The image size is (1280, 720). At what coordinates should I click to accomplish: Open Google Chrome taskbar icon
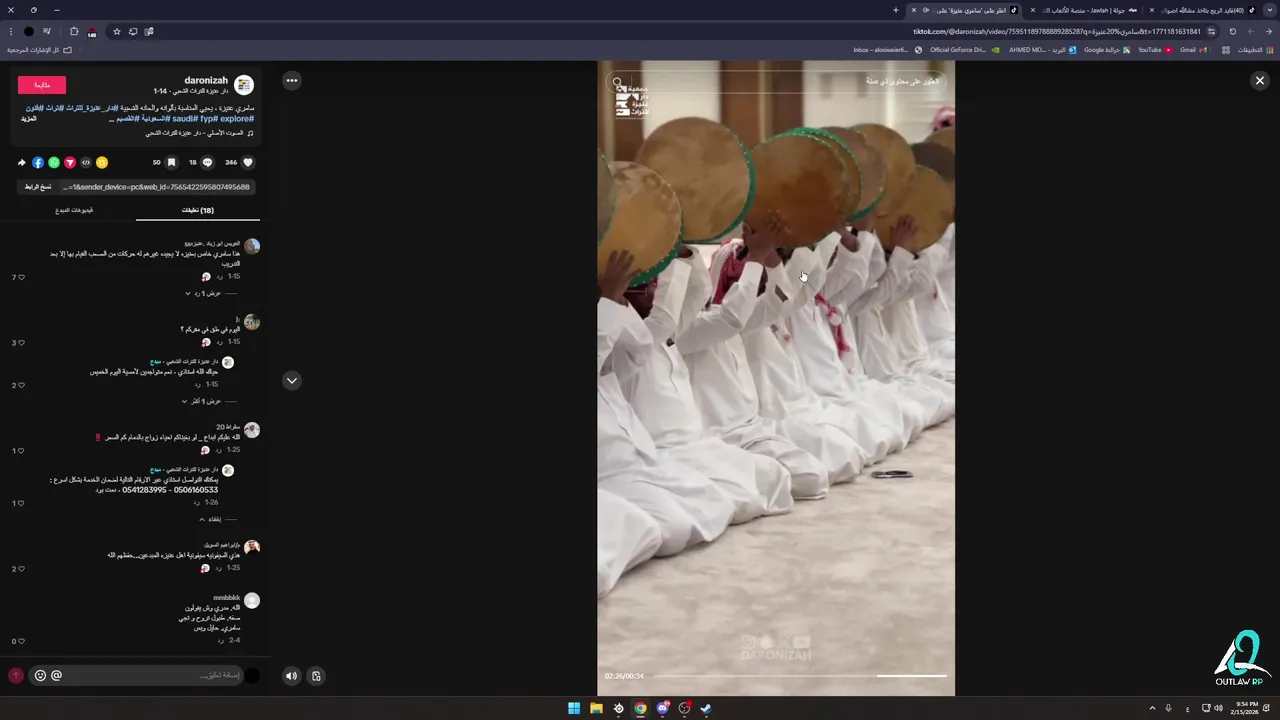pos(640,708)
